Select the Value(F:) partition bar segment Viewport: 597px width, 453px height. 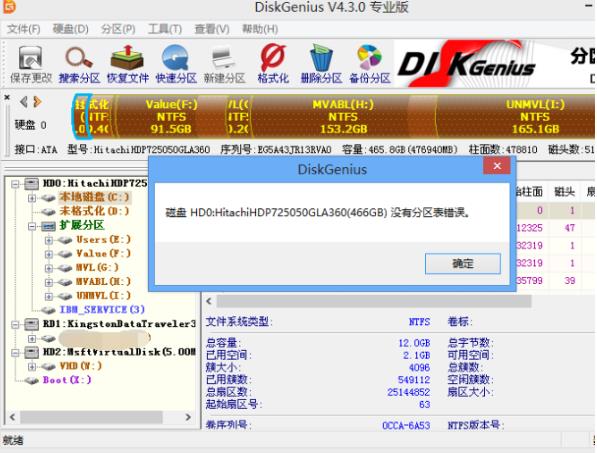click(171, 116)
